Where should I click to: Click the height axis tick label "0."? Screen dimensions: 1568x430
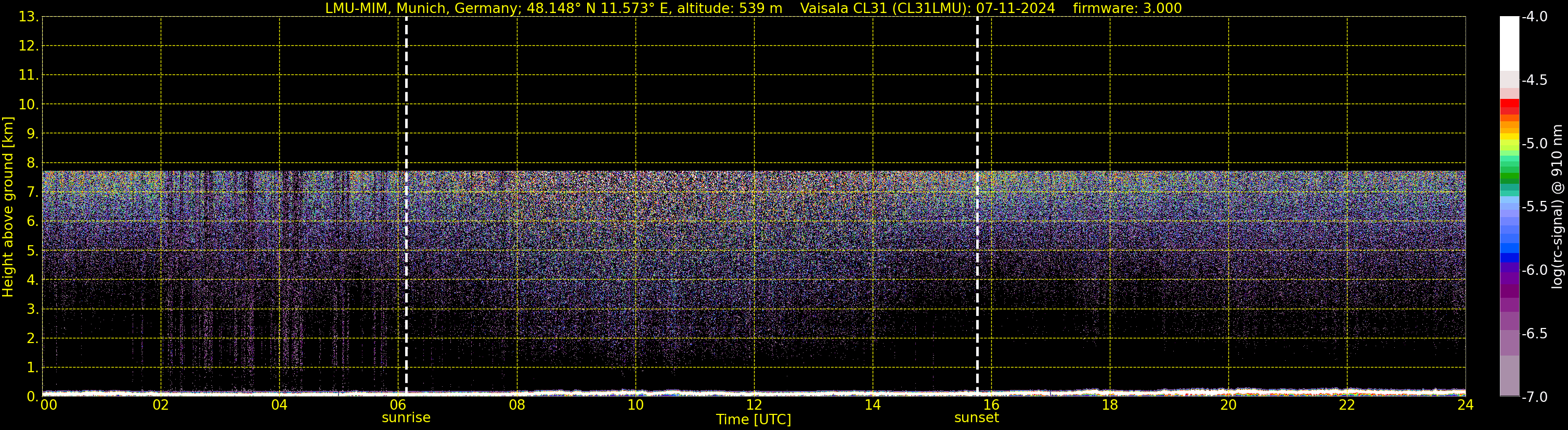32,397
